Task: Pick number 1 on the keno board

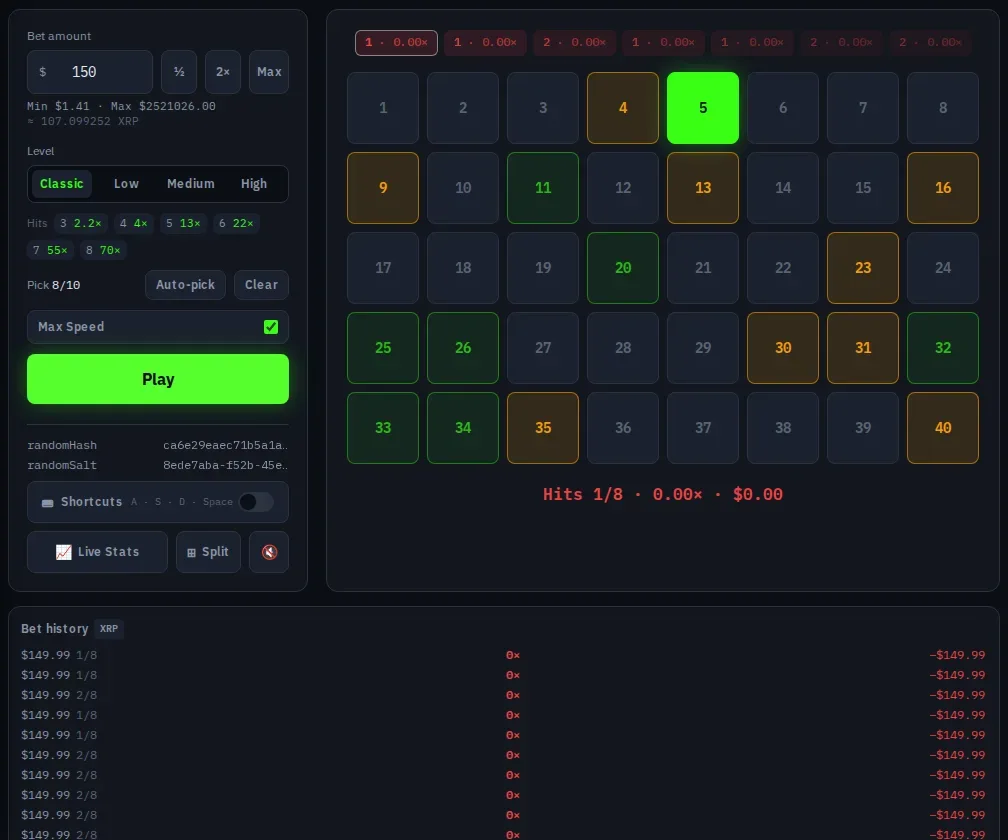Action: [383, 108]
